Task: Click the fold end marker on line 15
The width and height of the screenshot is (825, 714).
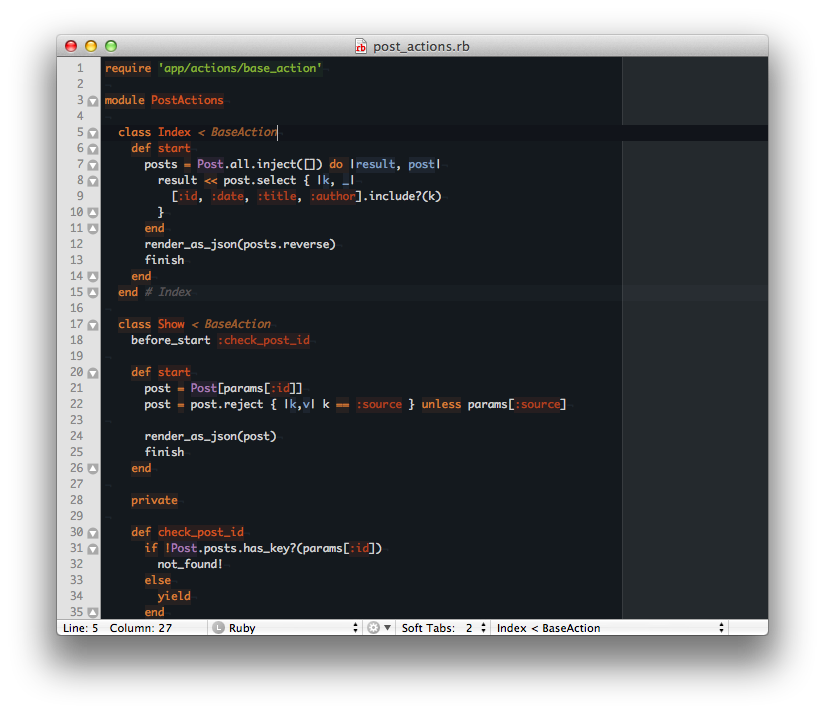Action: point(93,293)
